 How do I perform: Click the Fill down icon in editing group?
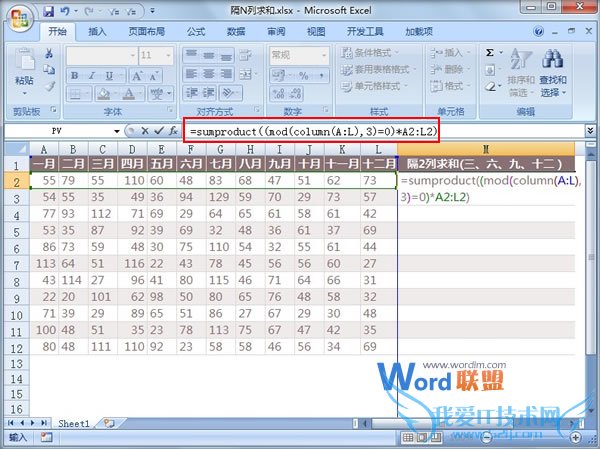(x=490, y=70)
